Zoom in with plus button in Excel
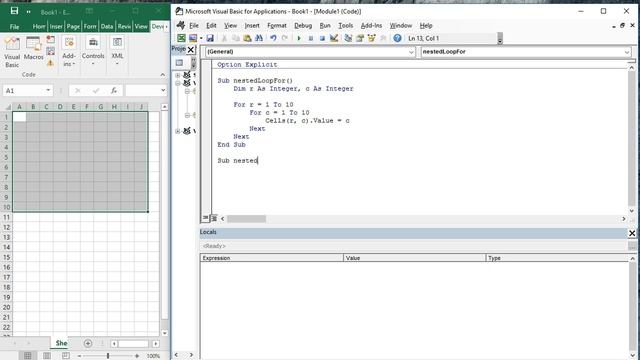The width and height of the screenshot is (640, 360). point(137,356)
